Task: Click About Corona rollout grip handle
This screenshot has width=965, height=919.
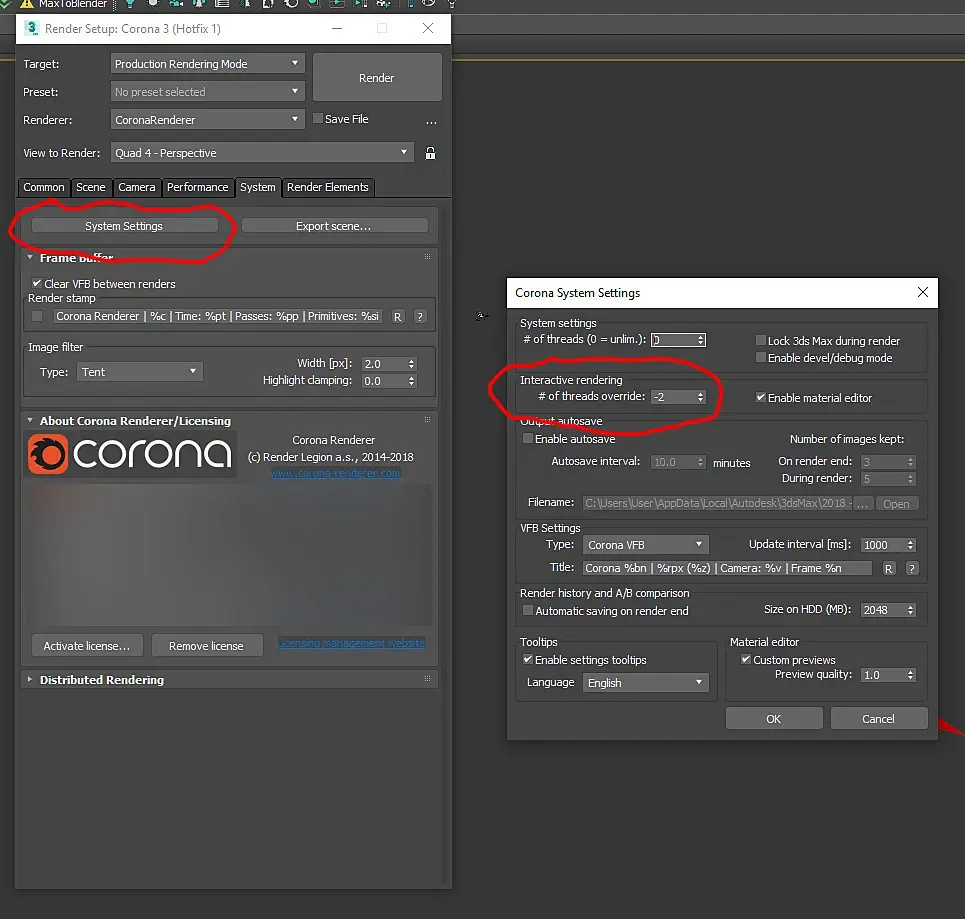Action: click(427, 420)
